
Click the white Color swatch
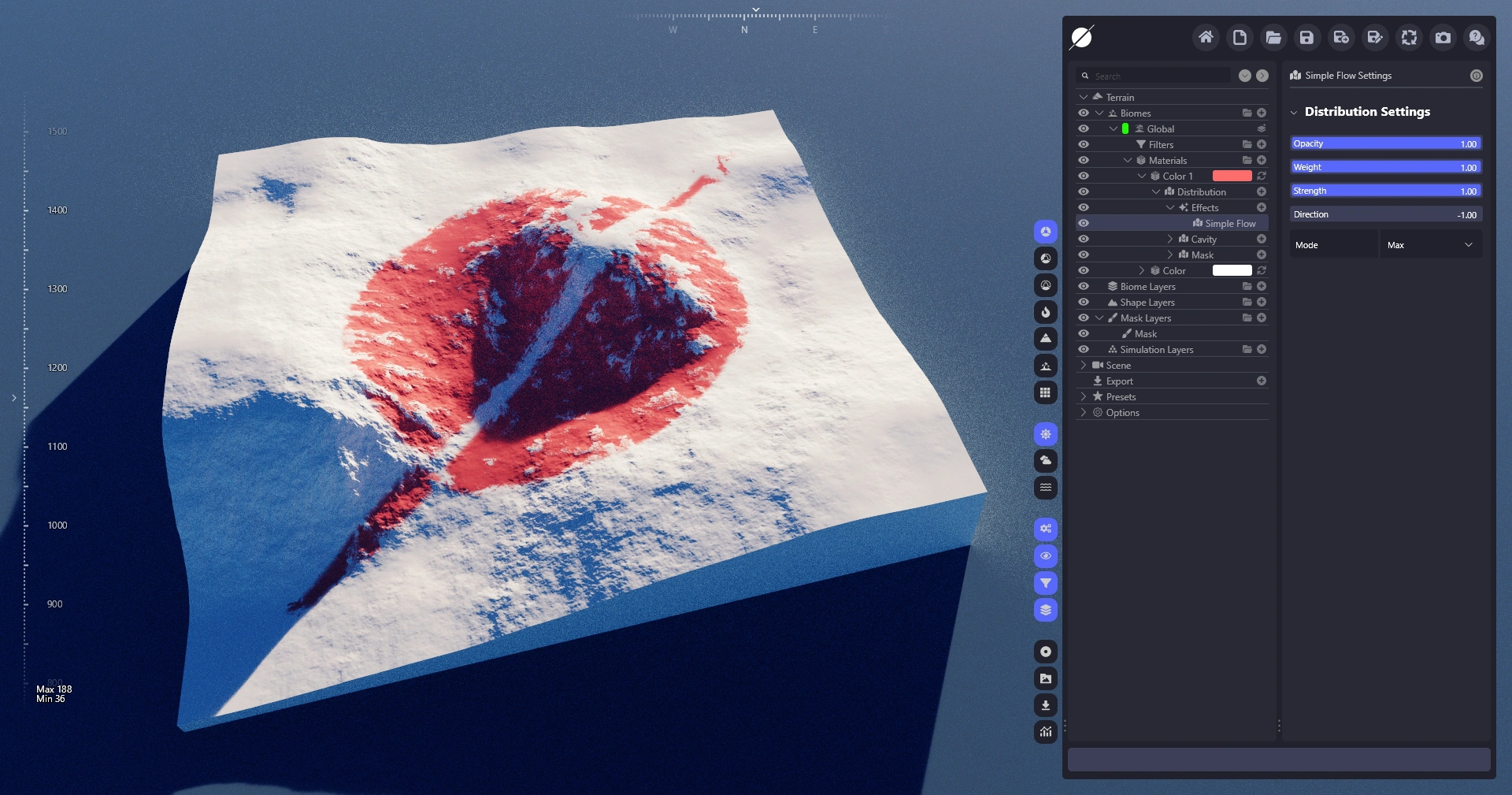[x=1232, y=270]
